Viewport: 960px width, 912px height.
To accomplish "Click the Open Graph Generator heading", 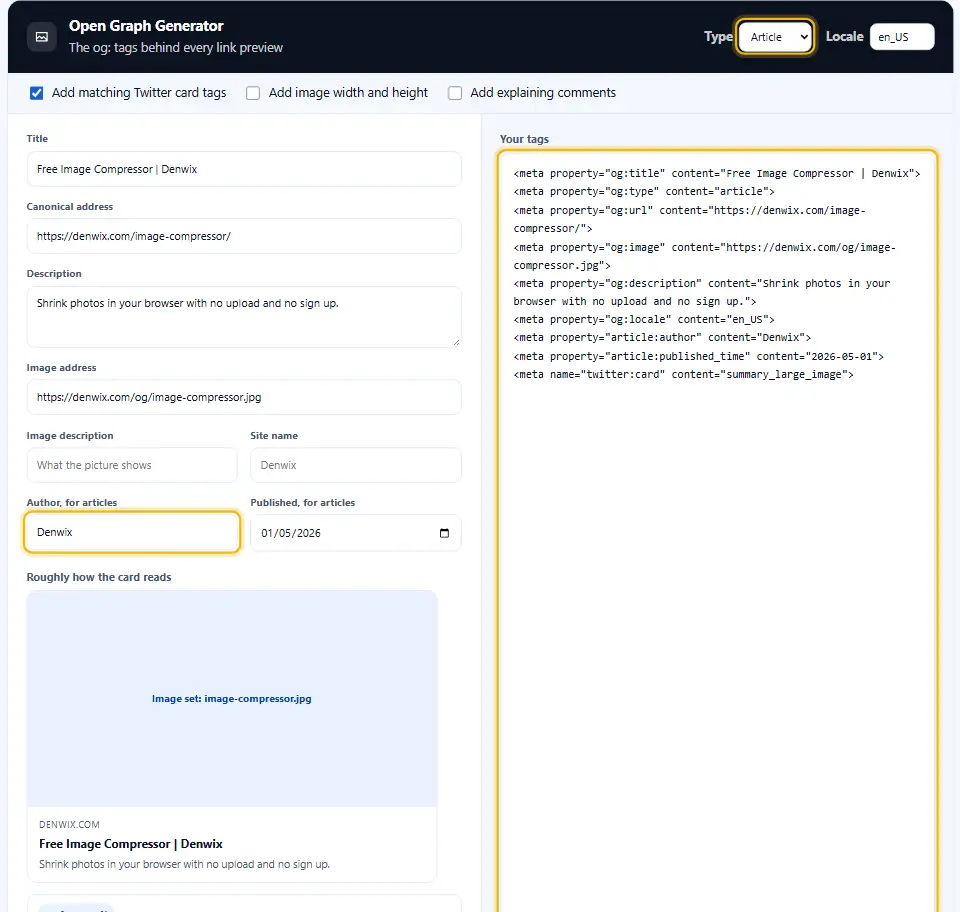I will pos(146,26).
